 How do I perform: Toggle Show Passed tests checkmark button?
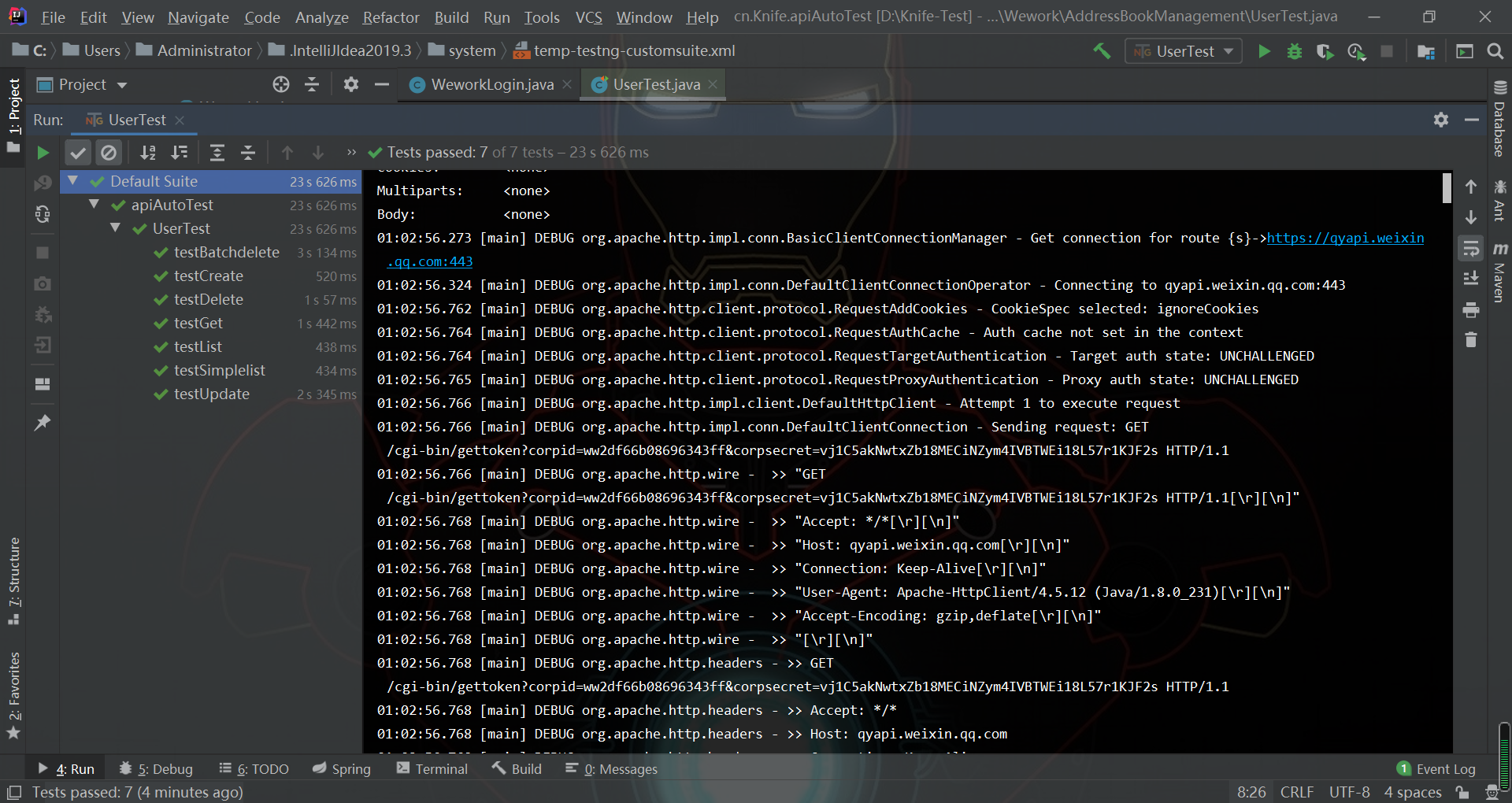[78, 153]
